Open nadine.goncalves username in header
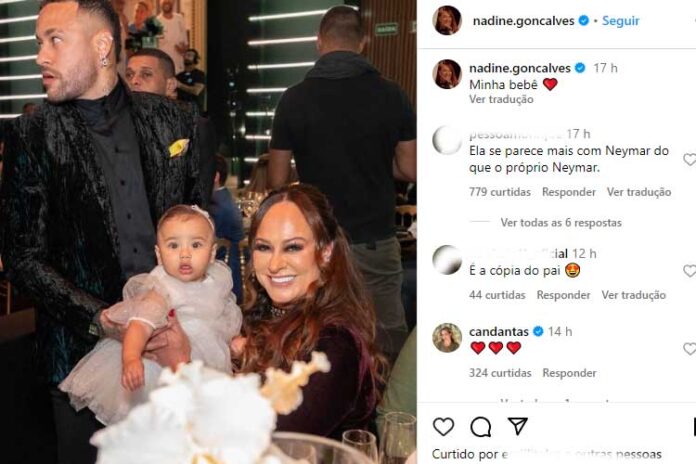This screenshot has width=696, height=464. tap(523, 21)
